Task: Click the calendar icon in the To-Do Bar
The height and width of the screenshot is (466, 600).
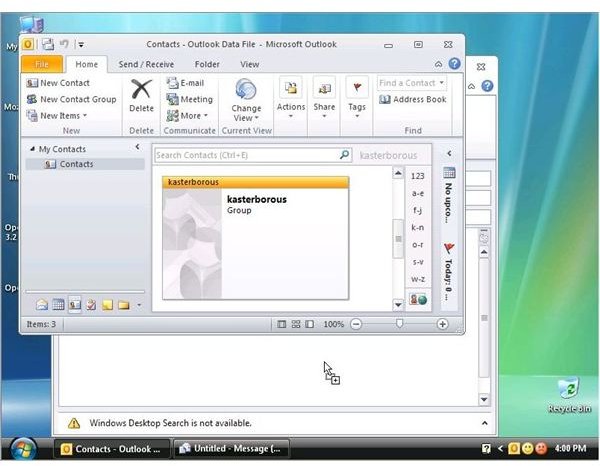Action: (449, 173)
